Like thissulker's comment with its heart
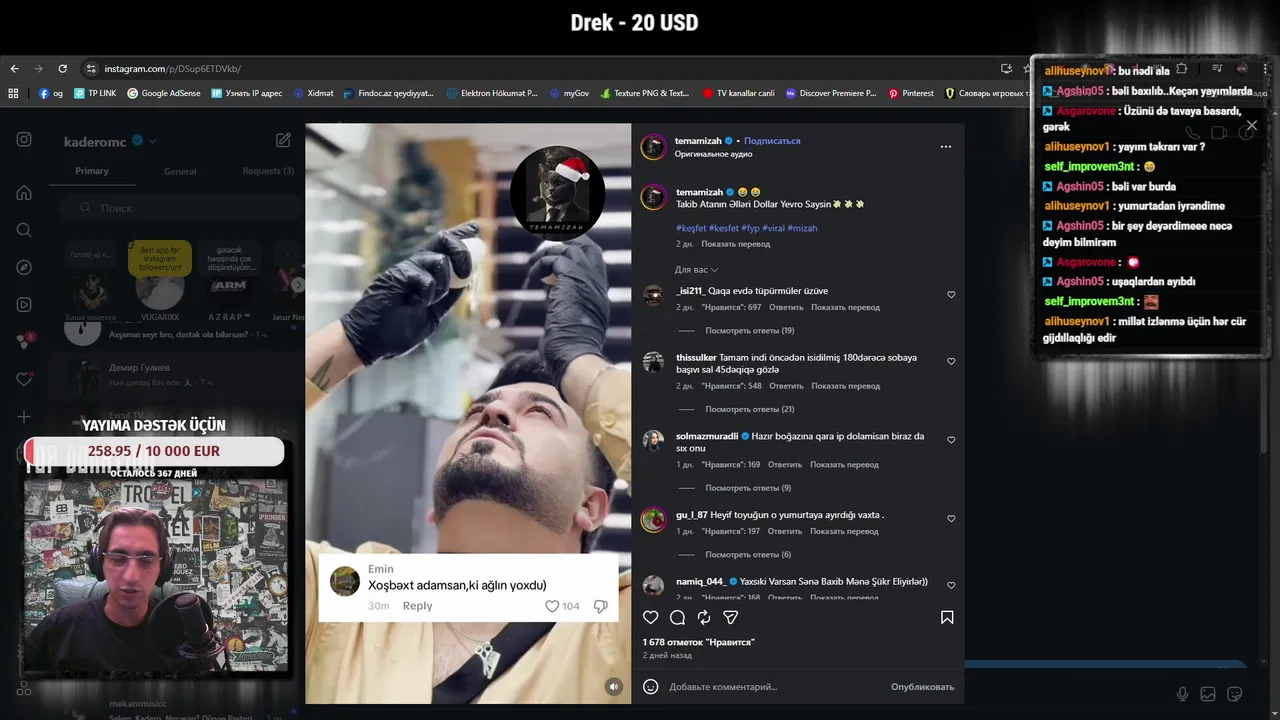Screen dimensions: 1280x720 click(951, 361)
